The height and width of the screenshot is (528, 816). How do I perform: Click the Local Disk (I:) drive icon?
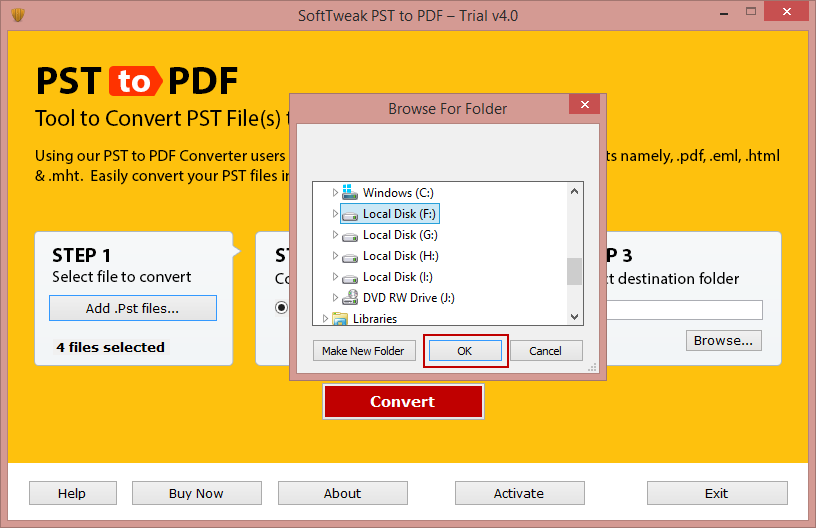pos(349,277)
